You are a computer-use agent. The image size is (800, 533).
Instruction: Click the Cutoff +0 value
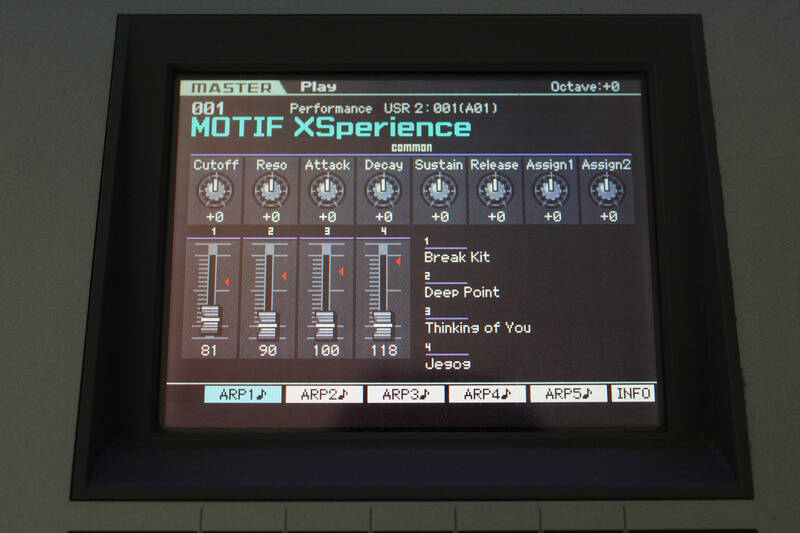215,217
